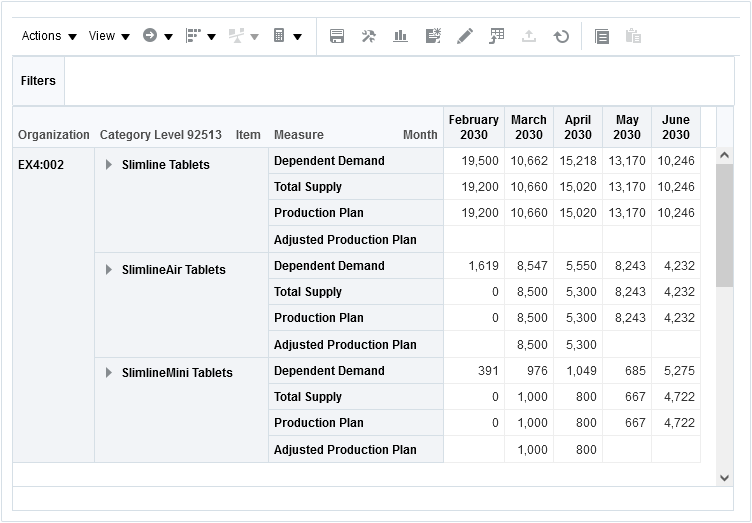Click the wrench and hammer tools icon
Viewport: 752px width, 523px height.
368,36
